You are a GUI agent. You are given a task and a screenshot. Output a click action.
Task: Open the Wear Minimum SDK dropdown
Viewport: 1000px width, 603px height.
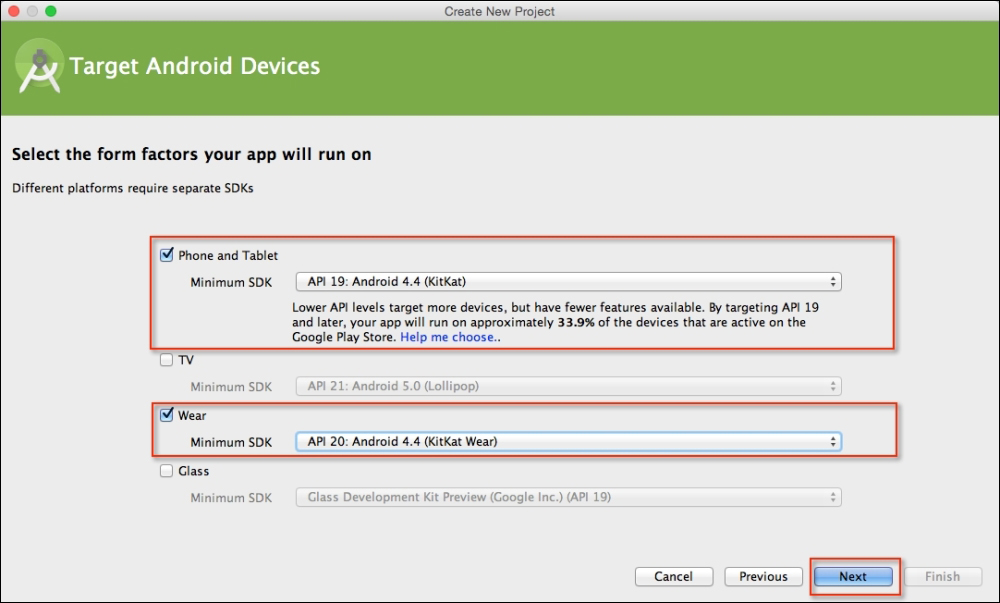tap(568, 442)
